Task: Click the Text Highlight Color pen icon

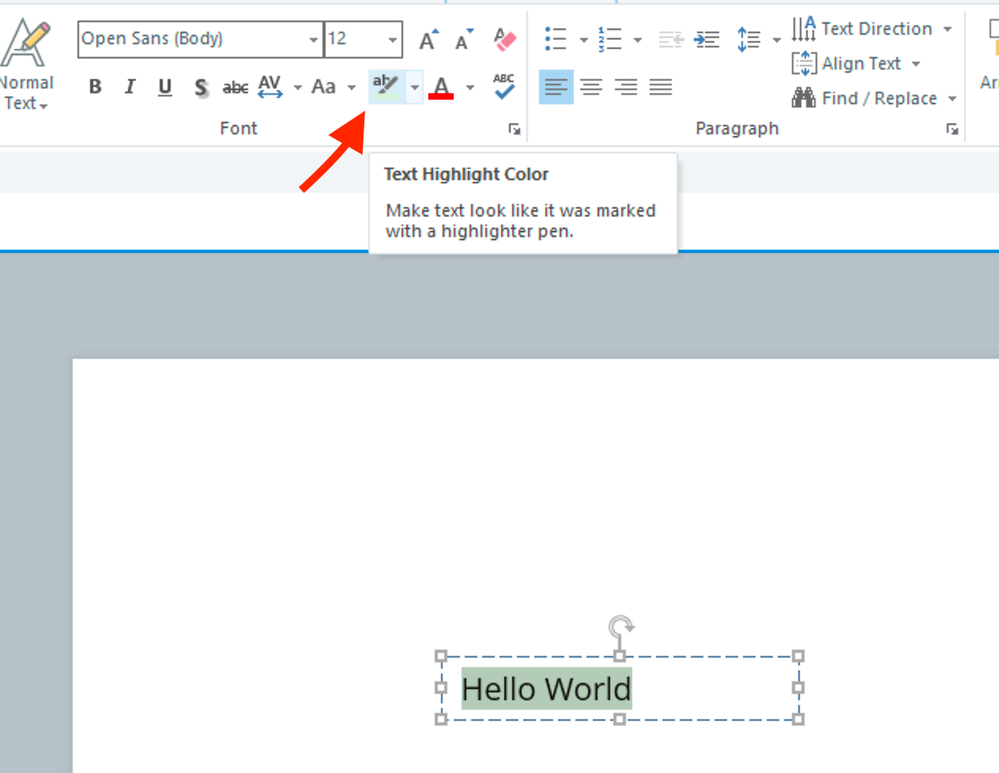Action: 385,87
